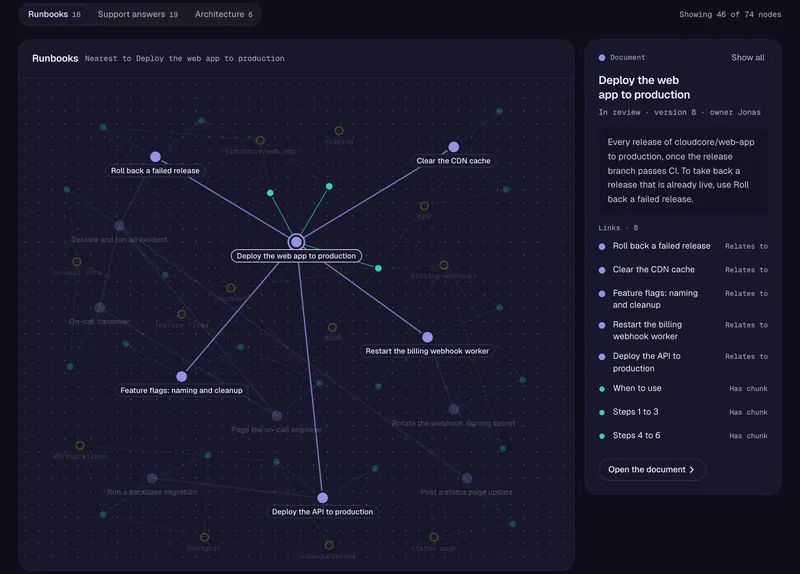Open the document button
The height and width of the screenshot is (574, 800).
pyautogui.click(x=652, y=469)
